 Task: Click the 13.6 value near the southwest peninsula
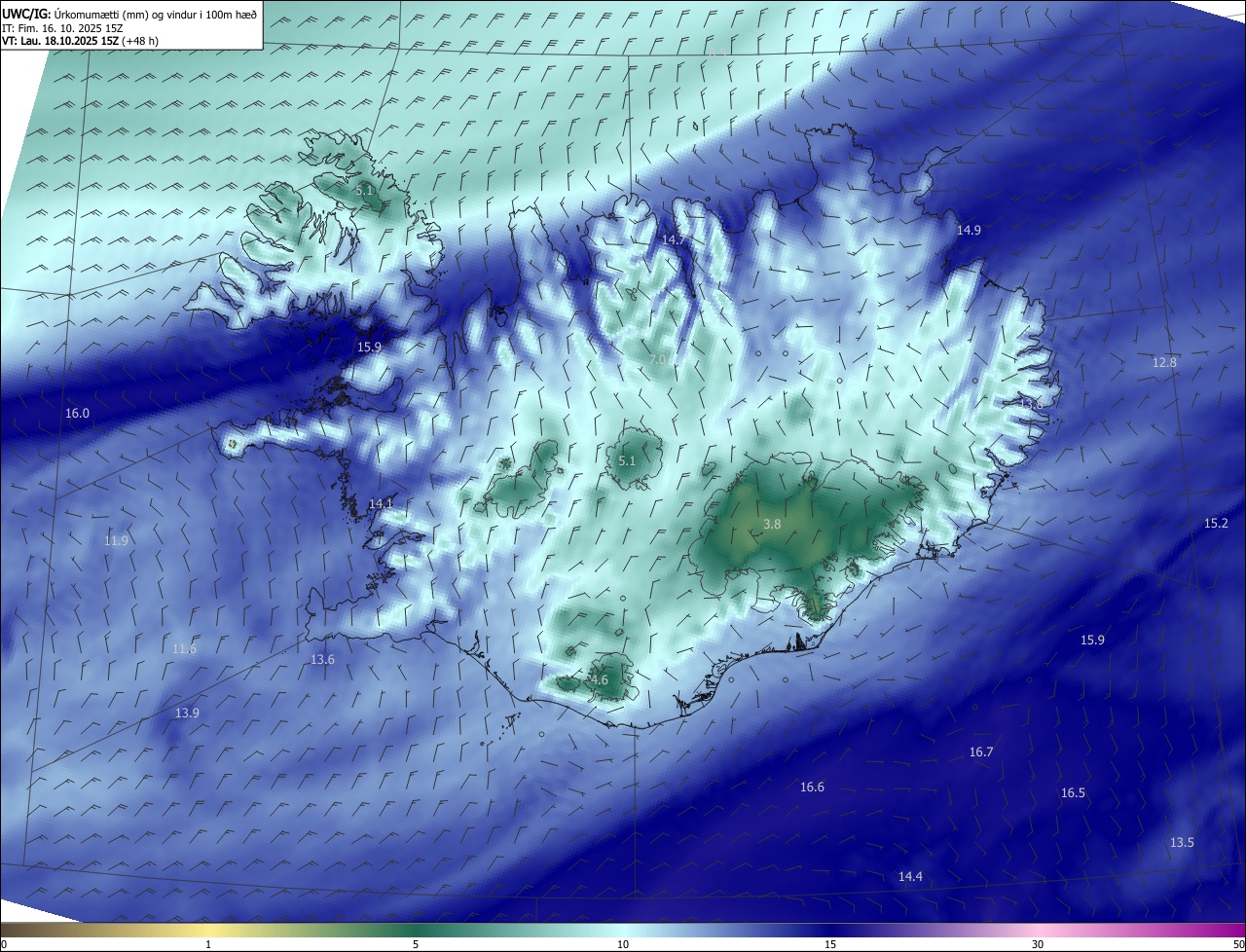tap(322, 659)
